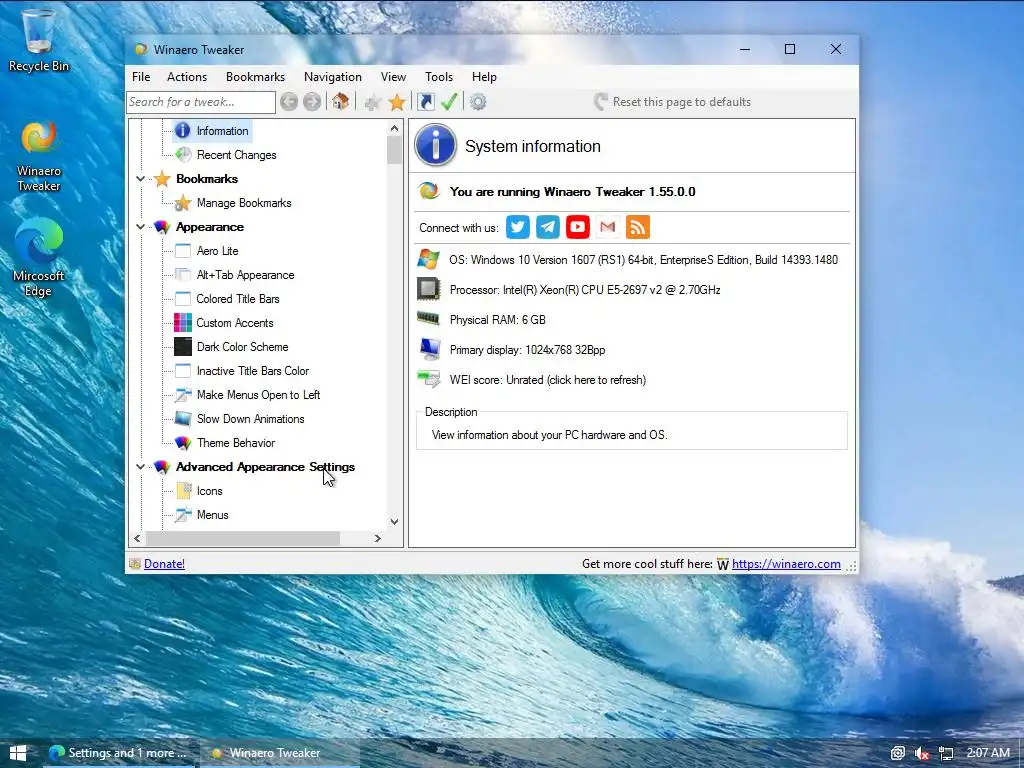Open the Telegram channel icon
The image size is (1024, 768).
(x=548, y=227)
